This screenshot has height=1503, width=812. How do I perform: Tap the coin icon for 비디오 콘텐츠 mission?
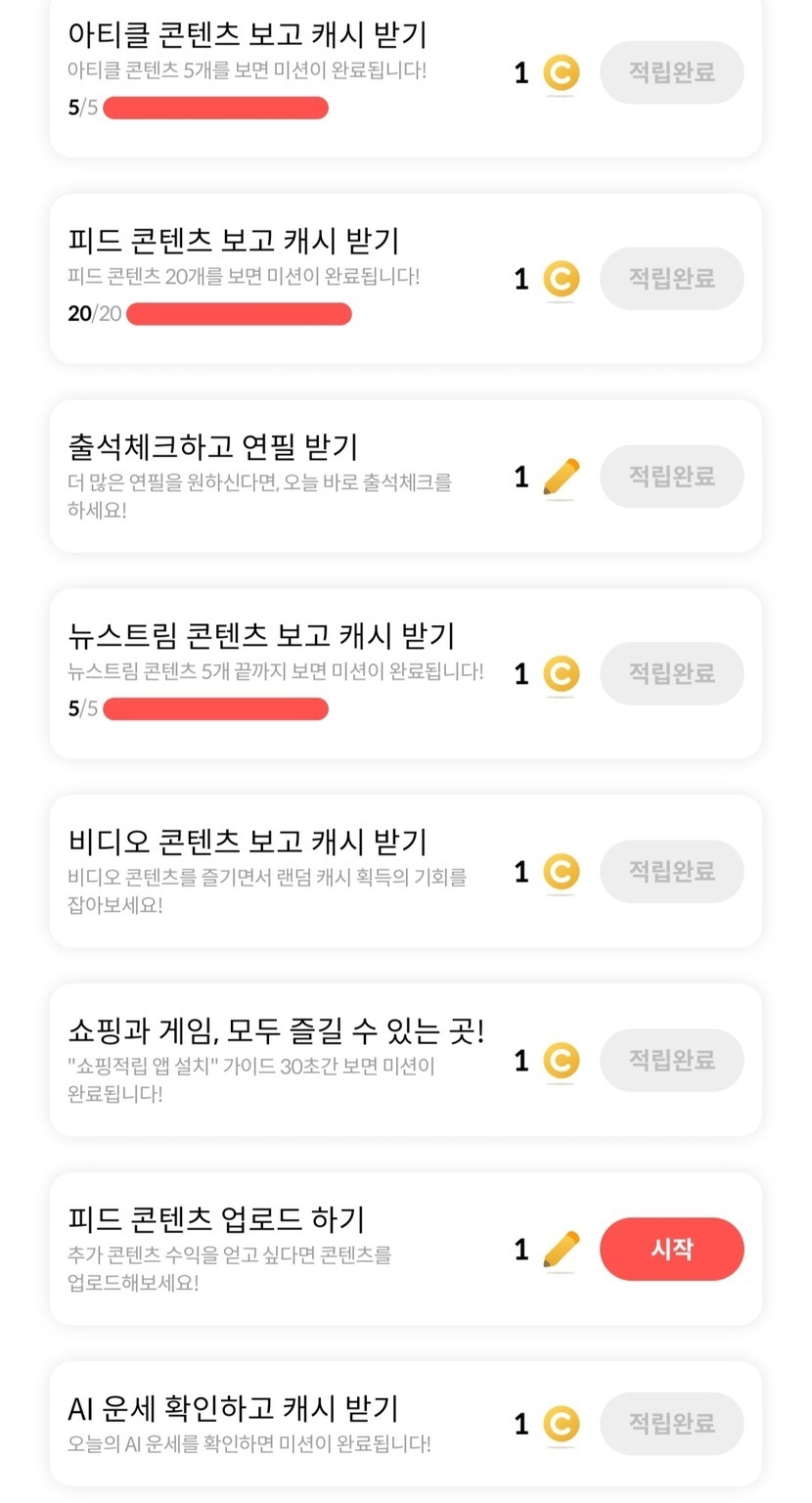pyautogui.click(x=561, y=872)
